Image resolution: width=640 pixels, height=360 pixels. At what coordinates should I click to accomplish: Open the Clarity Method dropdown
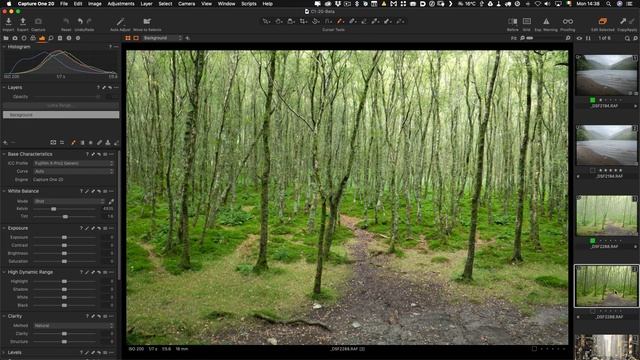[73, 326]
